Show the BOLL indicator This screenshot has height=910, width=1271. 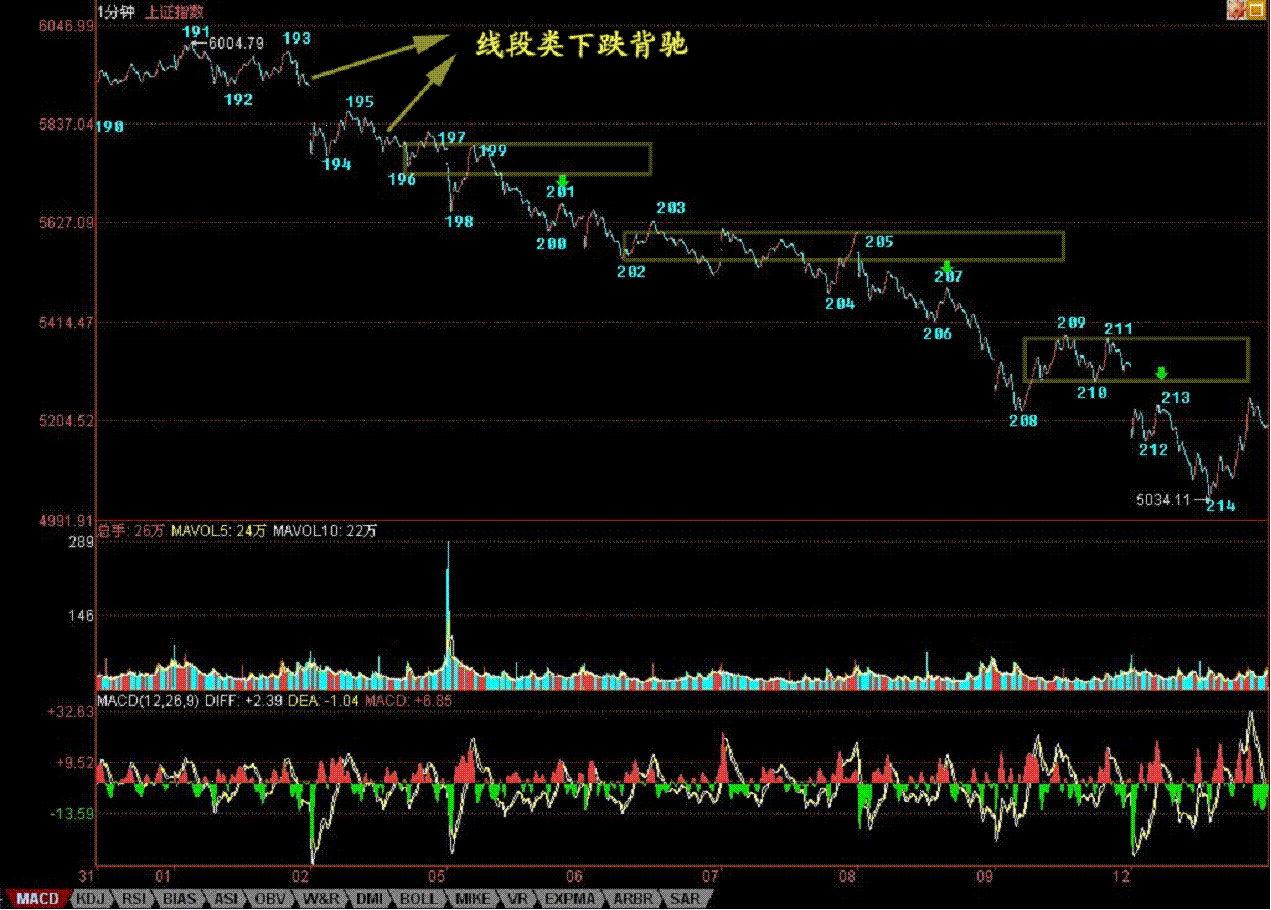coord(416,899)
